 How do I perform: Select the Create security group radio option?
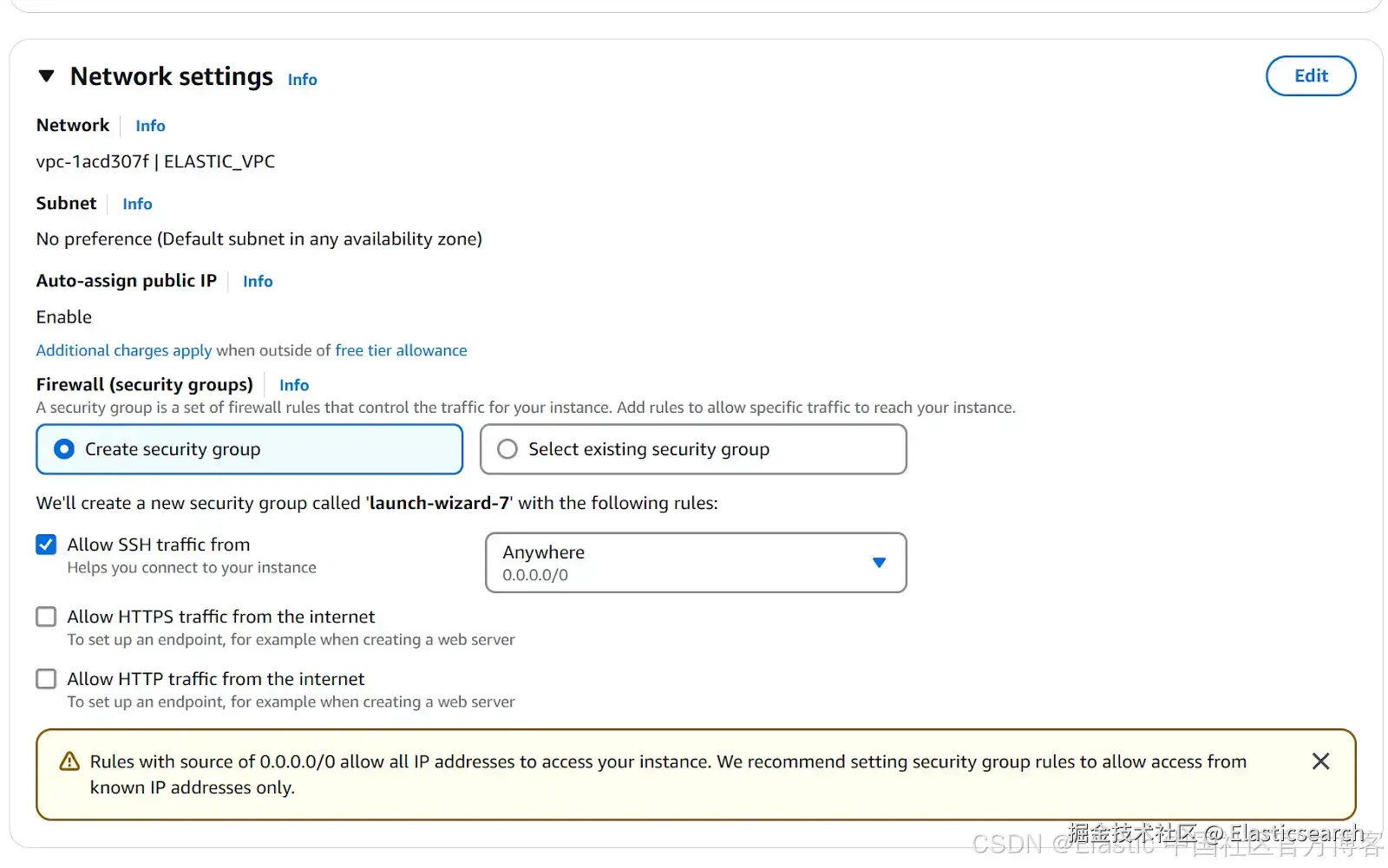(64, 449)
